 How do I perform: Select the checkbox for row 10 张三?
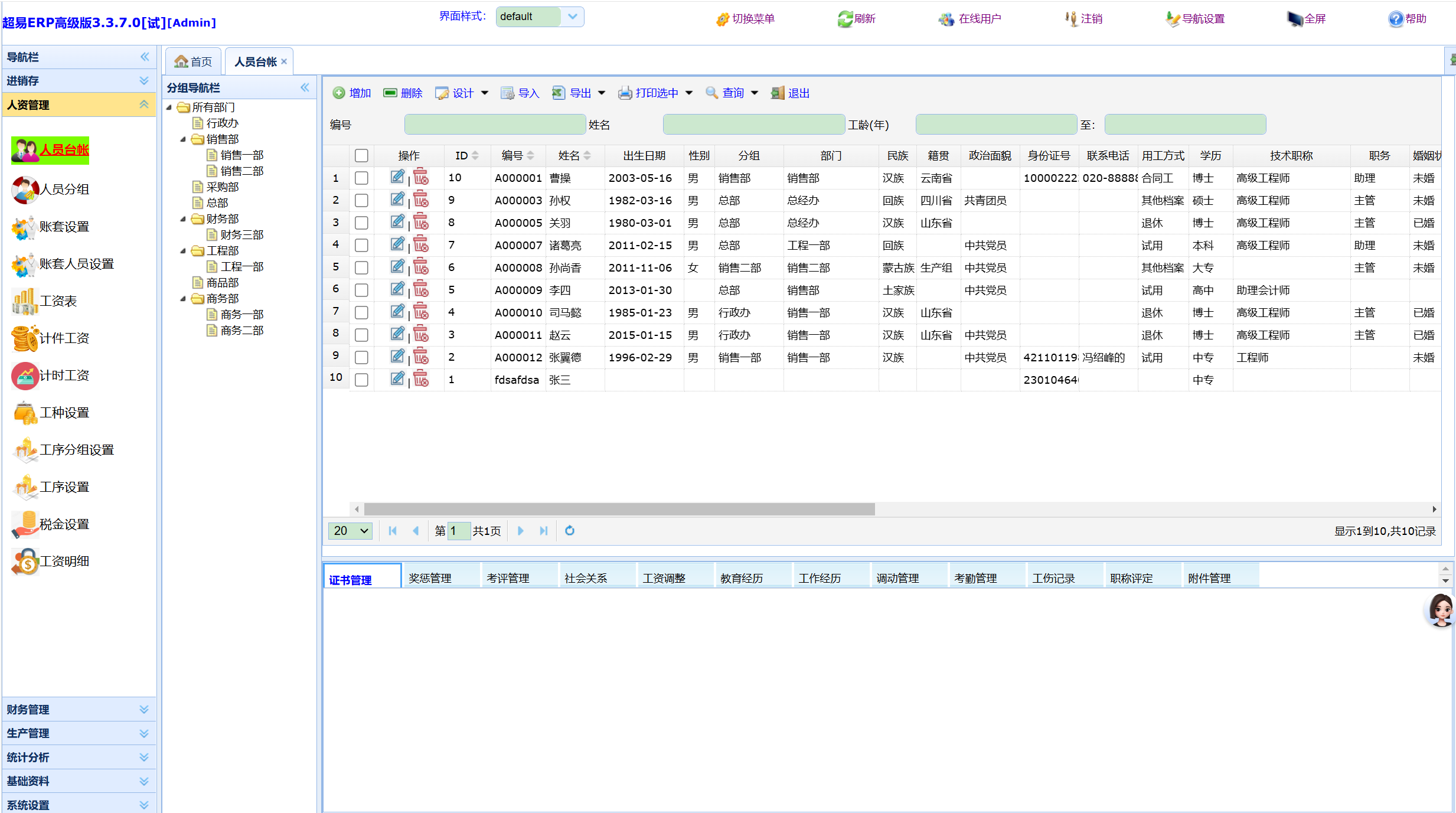pyautogui.click(x=361, y=380)
